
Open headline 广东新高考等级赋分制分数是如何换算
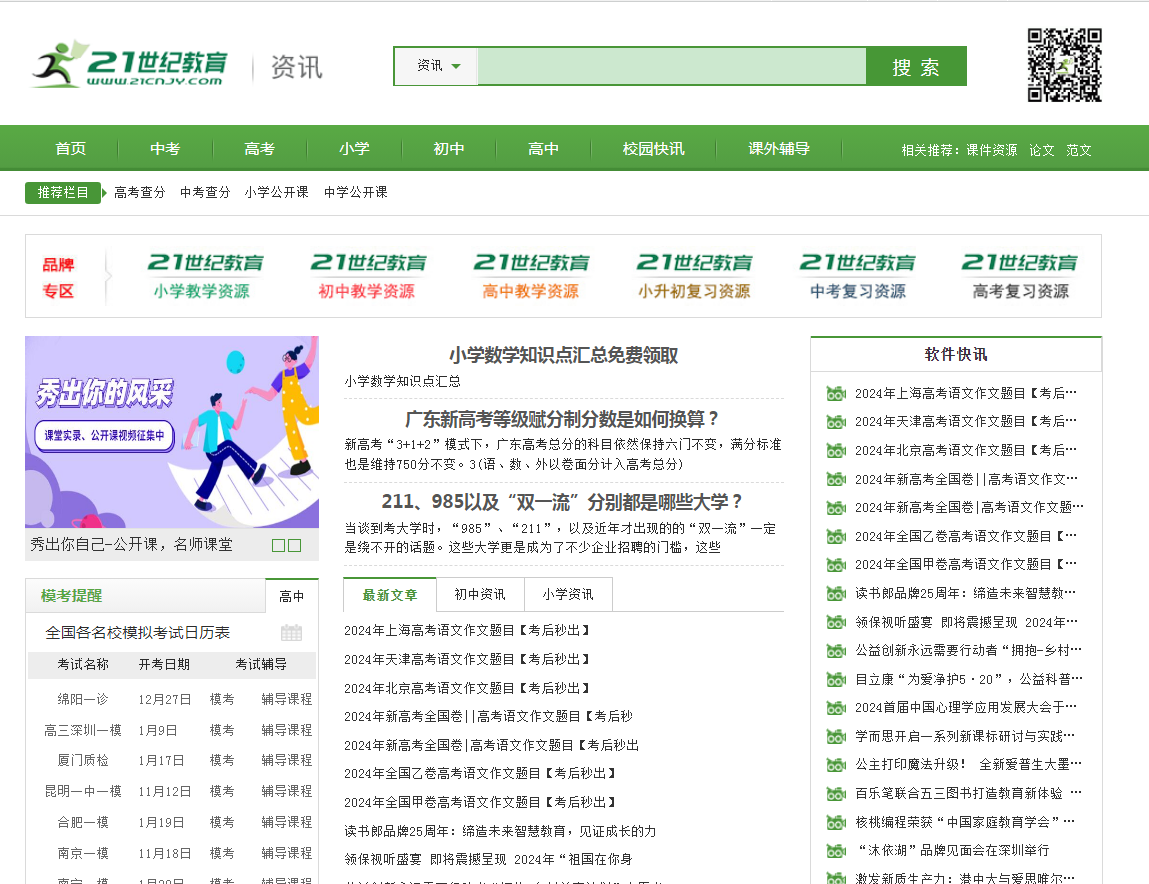tap(564, 419)
